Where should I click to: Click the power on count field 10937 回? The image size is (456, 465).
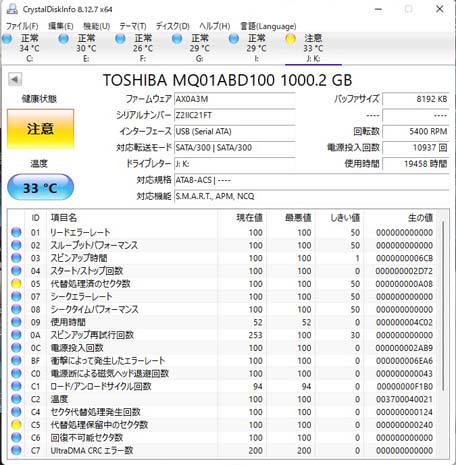pyautogui.click(x=416, y=148)
